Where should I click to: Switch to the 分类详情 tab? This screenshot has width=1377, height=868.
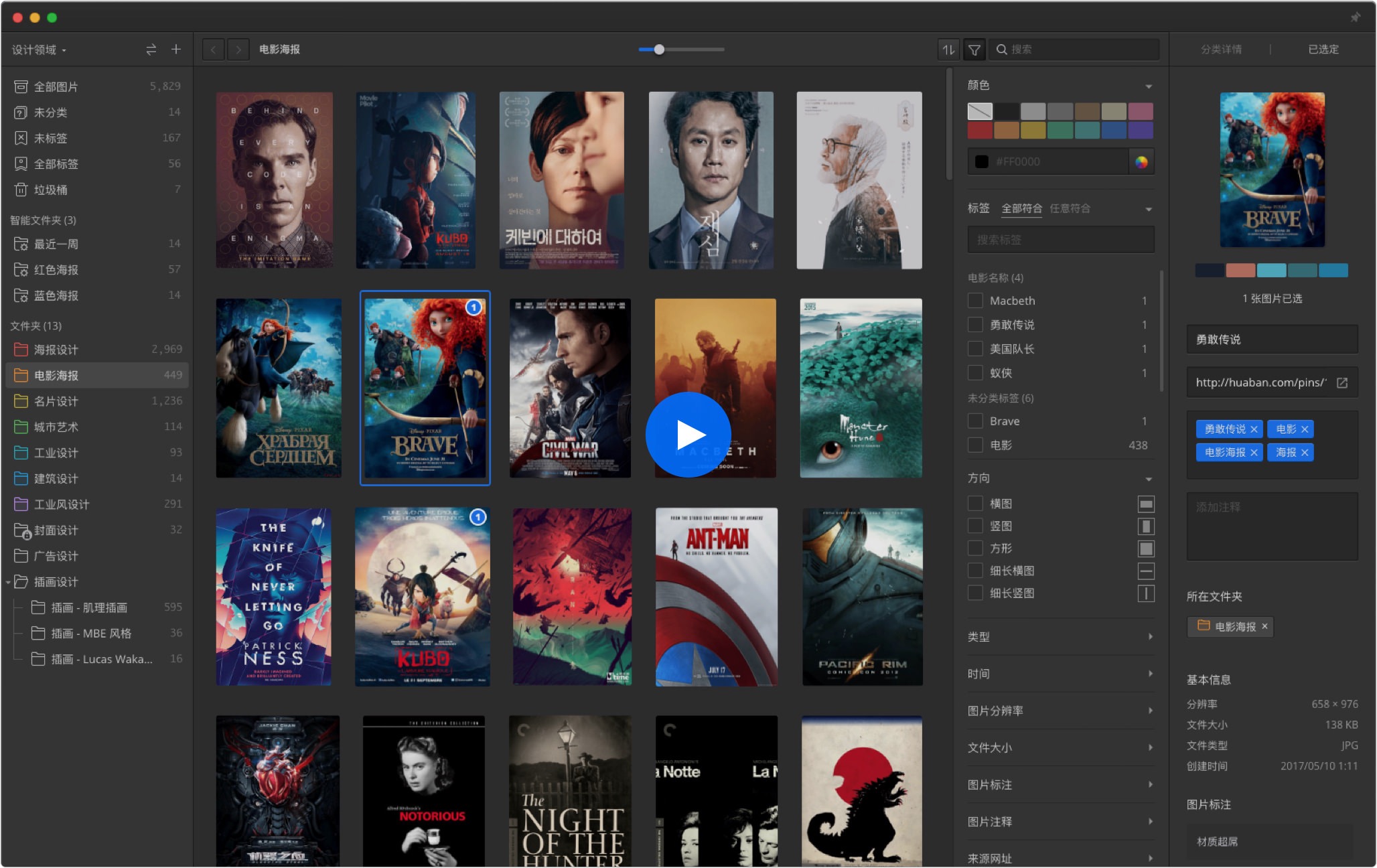click(x=1221, y=50)
